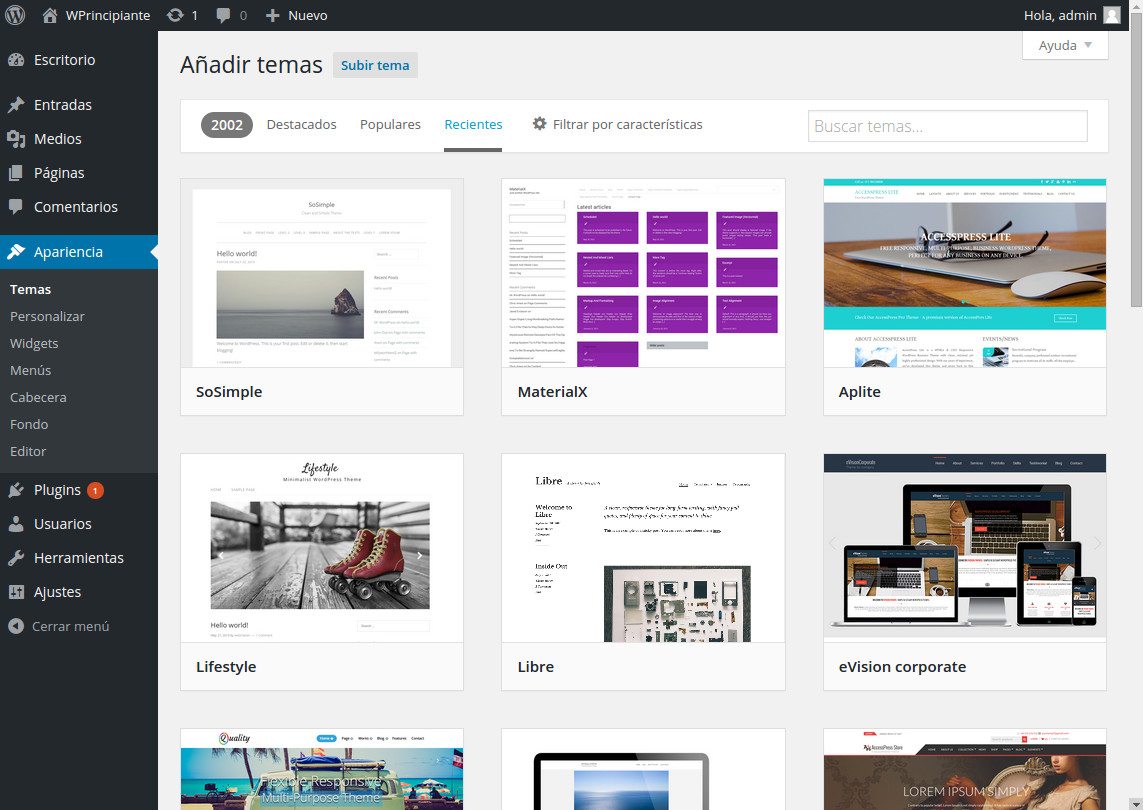Screen dimensions: 1143x810
Task: Click the Cerrar menú collapse arrow icon
Action: pos(16,626)
